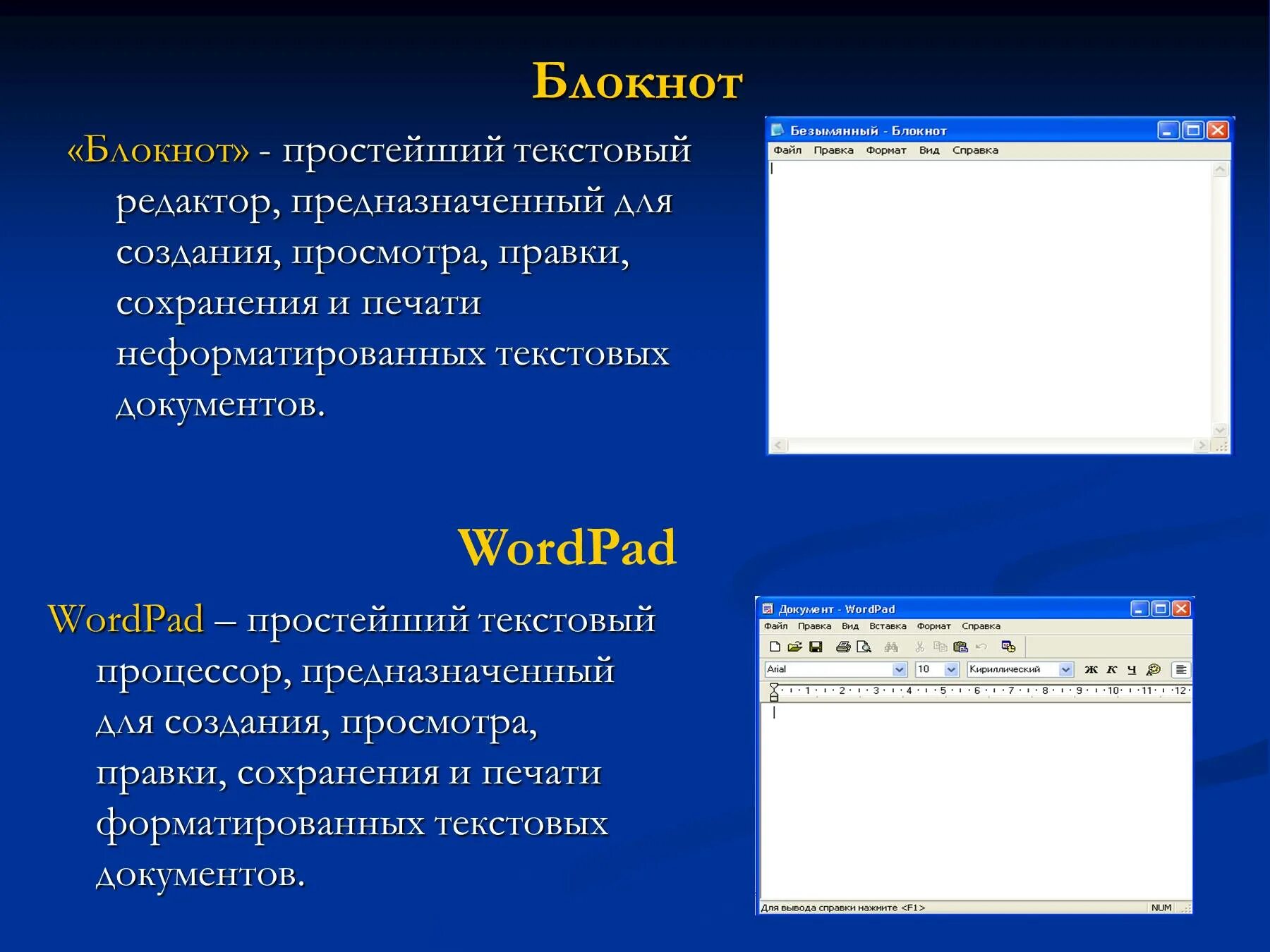Expand the font size 10 dropdown
The width and height of the screenshot is (1270, 952).
coord(951,669)
